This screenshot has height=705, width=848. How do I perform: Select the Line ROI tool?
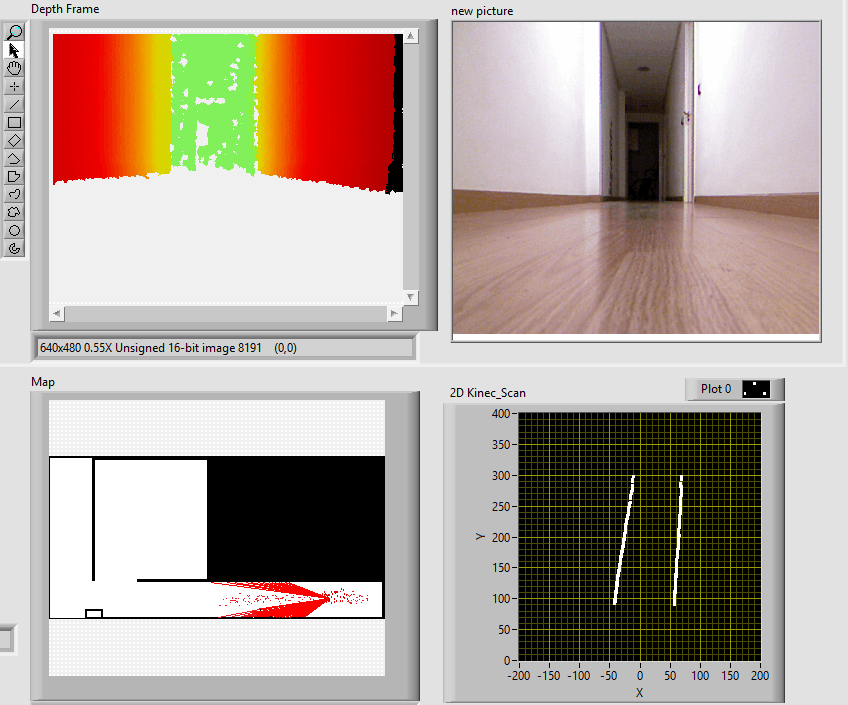[x=14, y=104]
